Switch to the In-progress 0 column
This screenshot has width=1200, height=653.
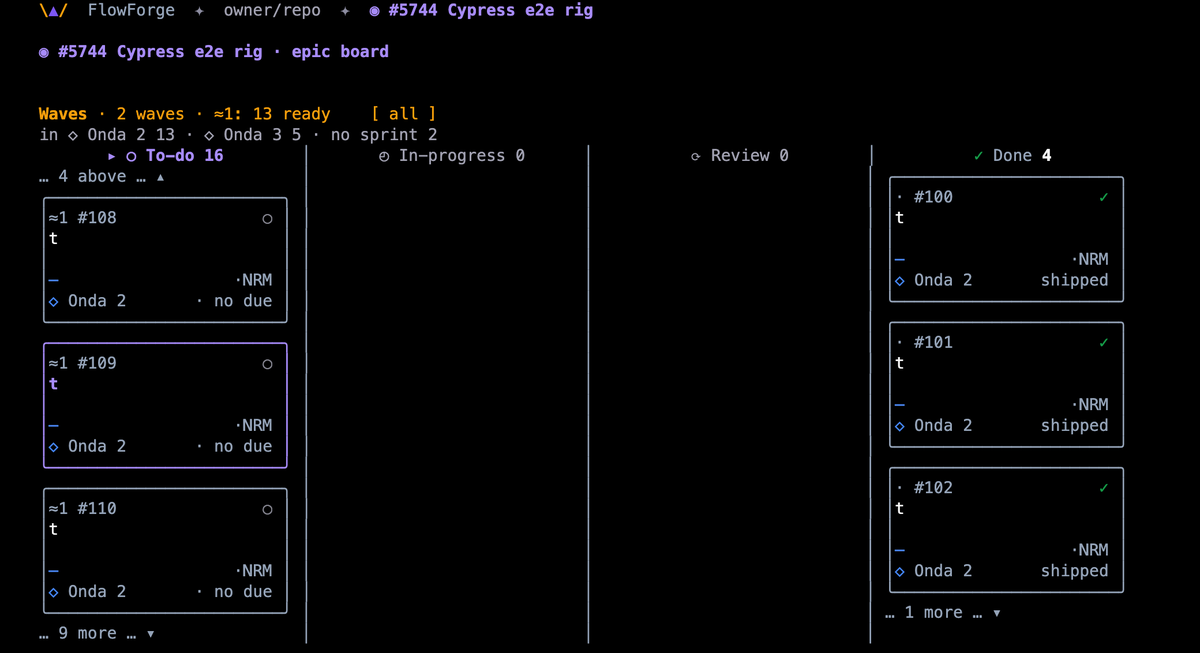click(x=452, y=156)
